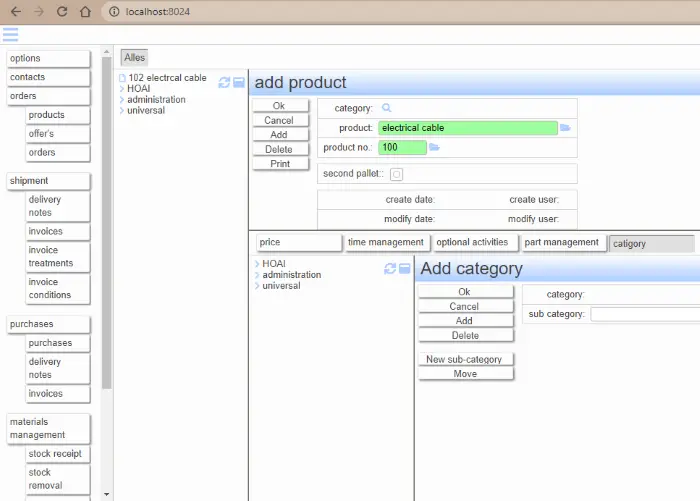
Task: Open invoice treatments
Action: click(58, 257)
